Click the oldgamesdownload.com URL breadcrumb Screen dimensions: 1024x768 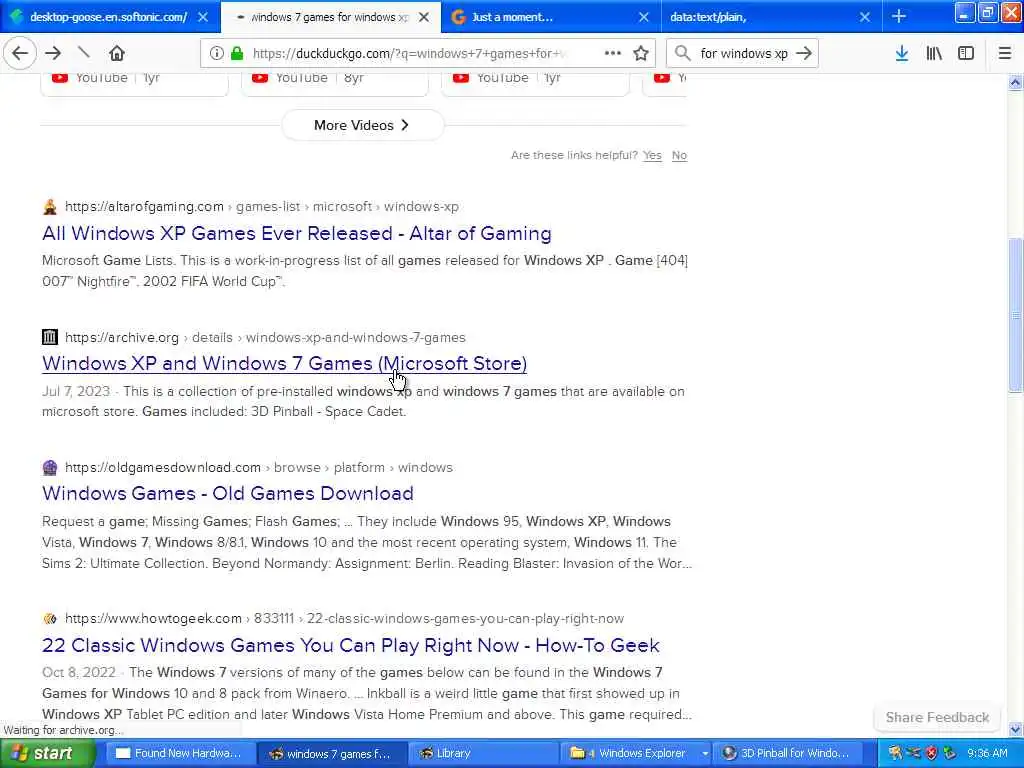point(259,468)
